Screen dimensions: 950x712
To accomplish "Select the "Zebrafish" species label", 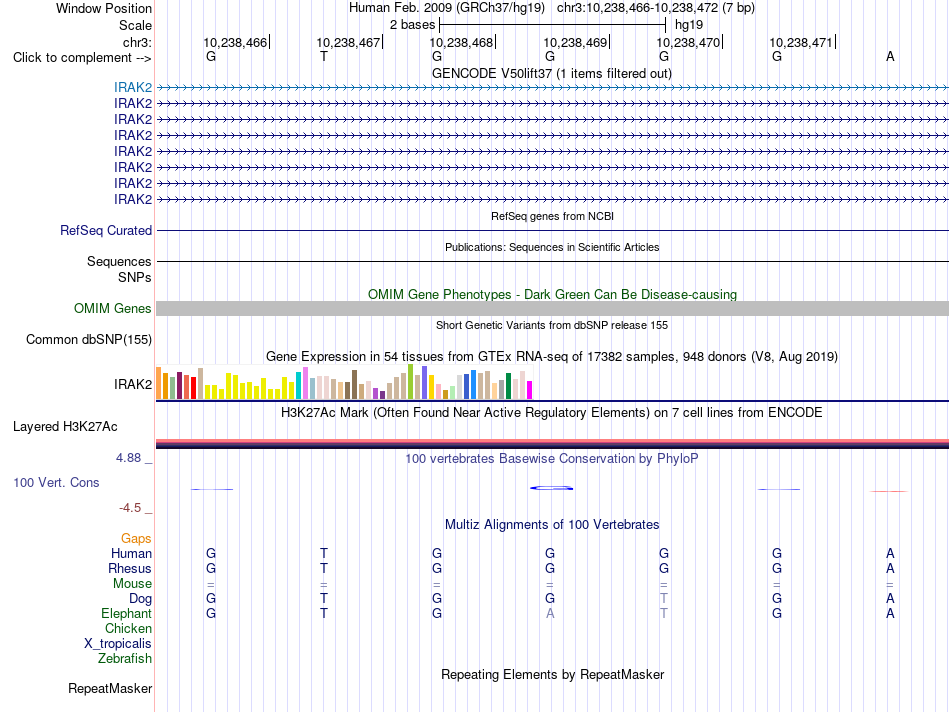I will point(125,658).
